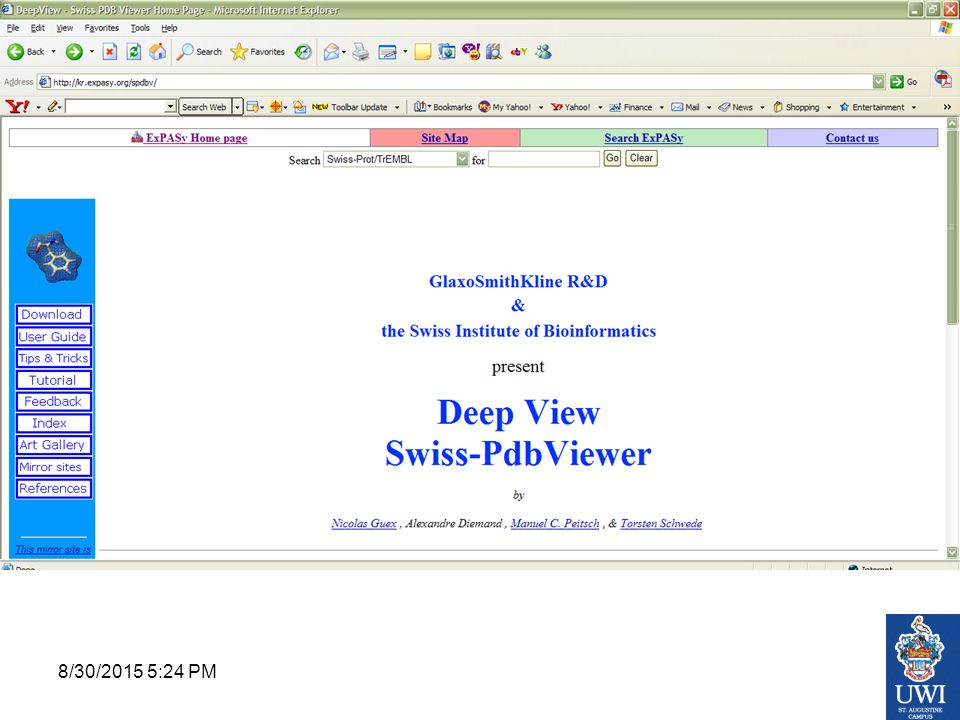Click the Edit page toolbar icon
The width and height of the screenshot is (960, 720).
tap(388, 53)
